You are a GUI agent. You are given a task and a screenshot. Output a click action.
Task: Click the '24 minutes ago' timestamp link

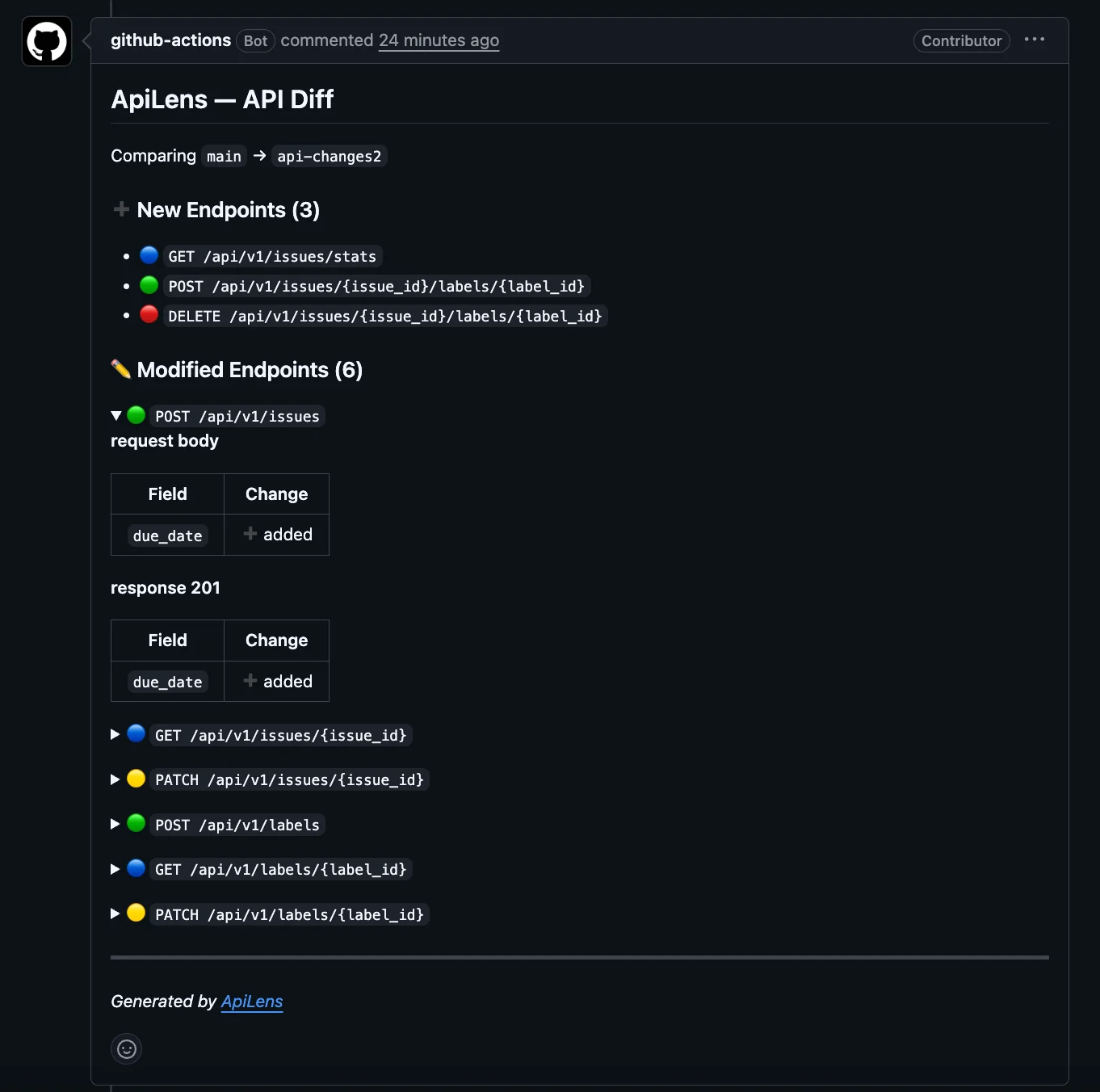(x=439, y=40)
